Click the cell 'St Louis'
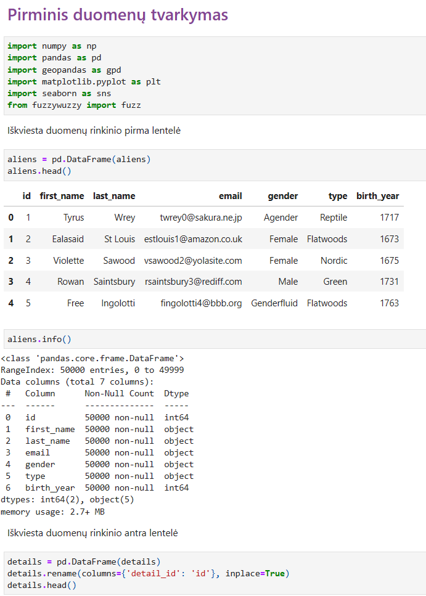 click(x=120, y=239)
